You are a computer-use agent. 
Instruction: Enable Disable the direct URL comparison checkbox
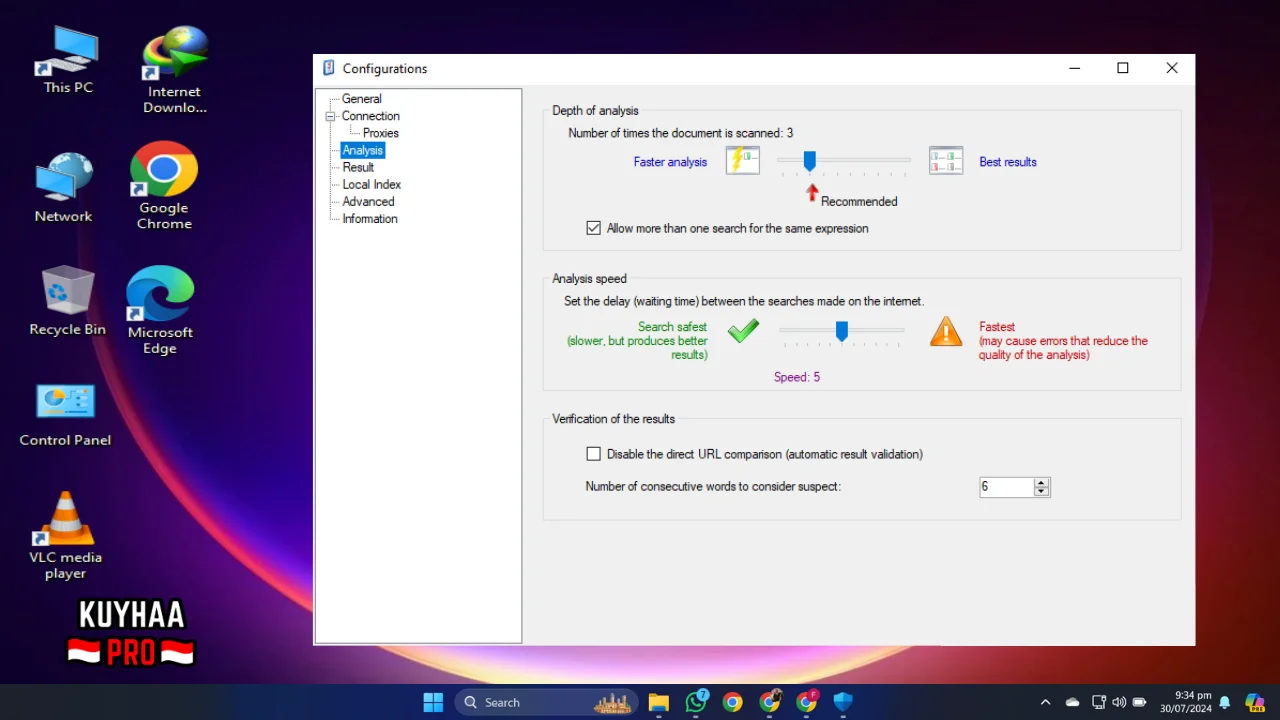click(594, 454)
